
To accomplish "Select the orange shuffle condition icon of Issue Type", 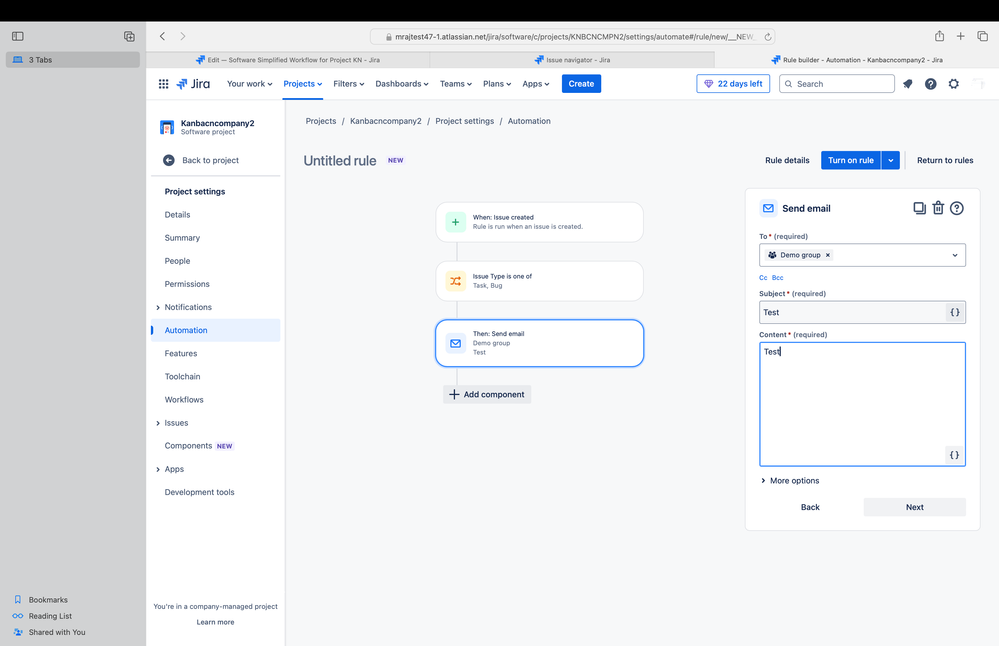I will (455, 281).
